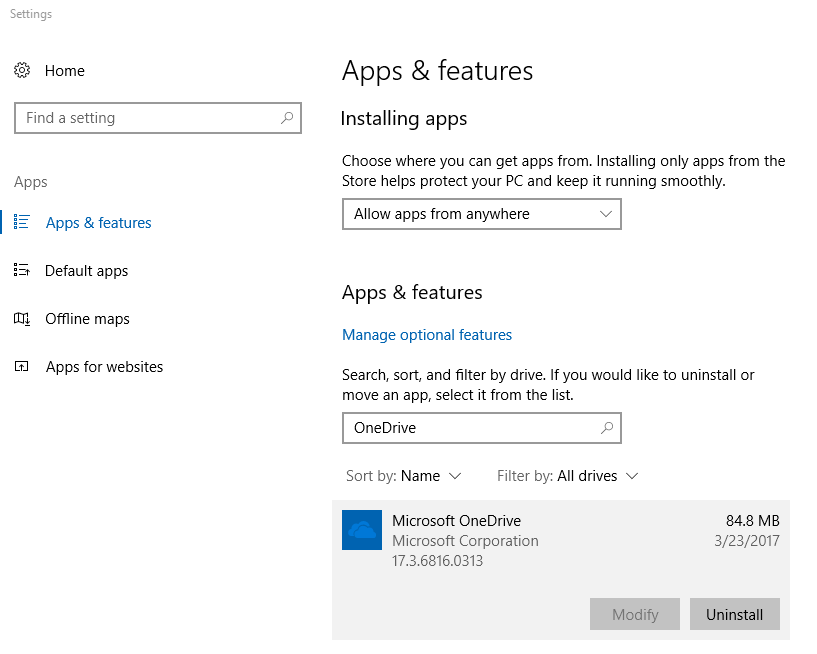Select the Microsoft OneDrive app name
The image size is (817, 654).
(456, 521)
